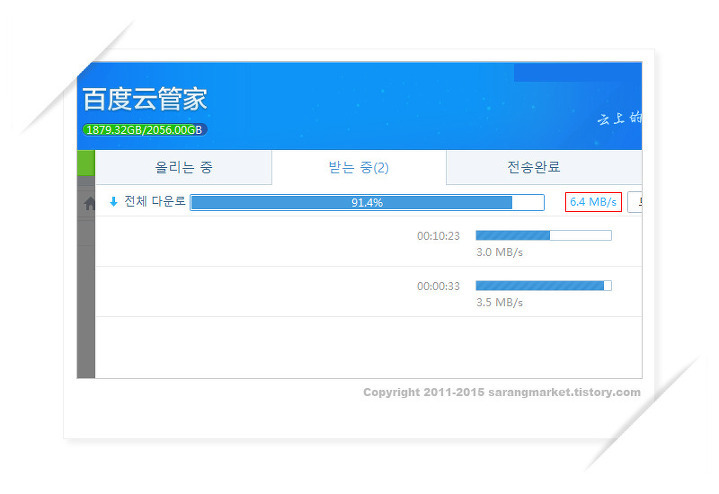
Task: Switch to the 올리는 중 upload tab
Action: pyautogui.click(x=183, y=167)
